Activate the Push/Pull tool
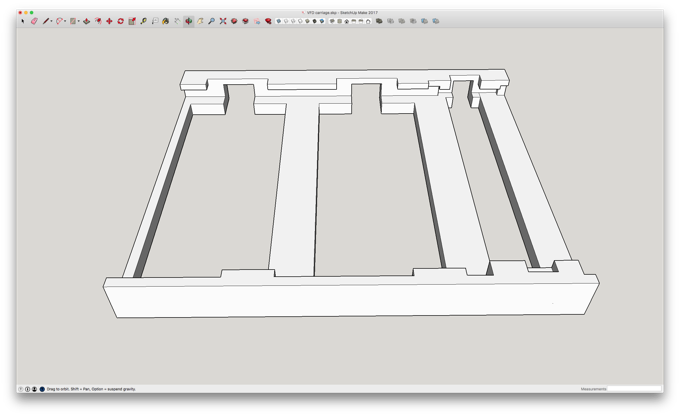The height and width of the screenshot is (416, 680). click(x=86, y=21)
